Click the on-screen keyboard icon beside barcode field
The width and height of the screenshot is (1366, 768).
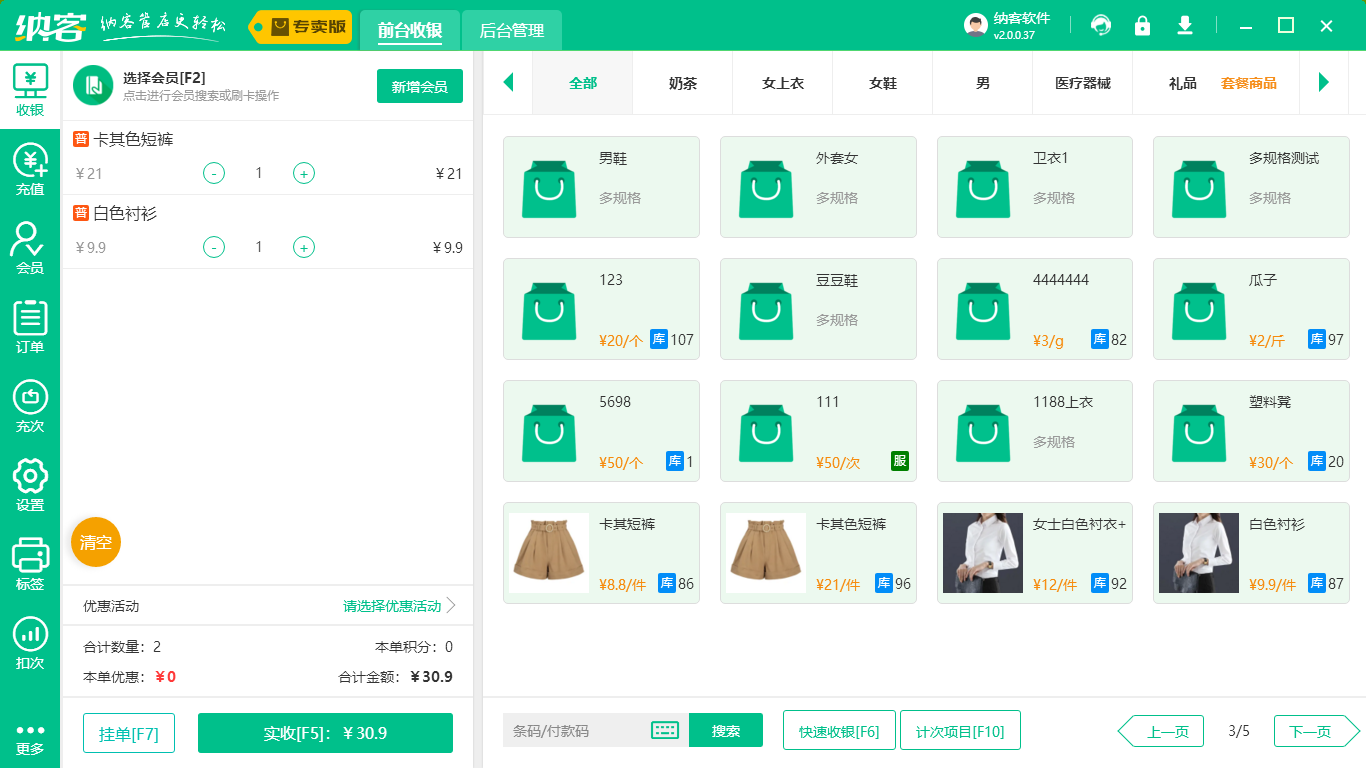coord(664,730)
